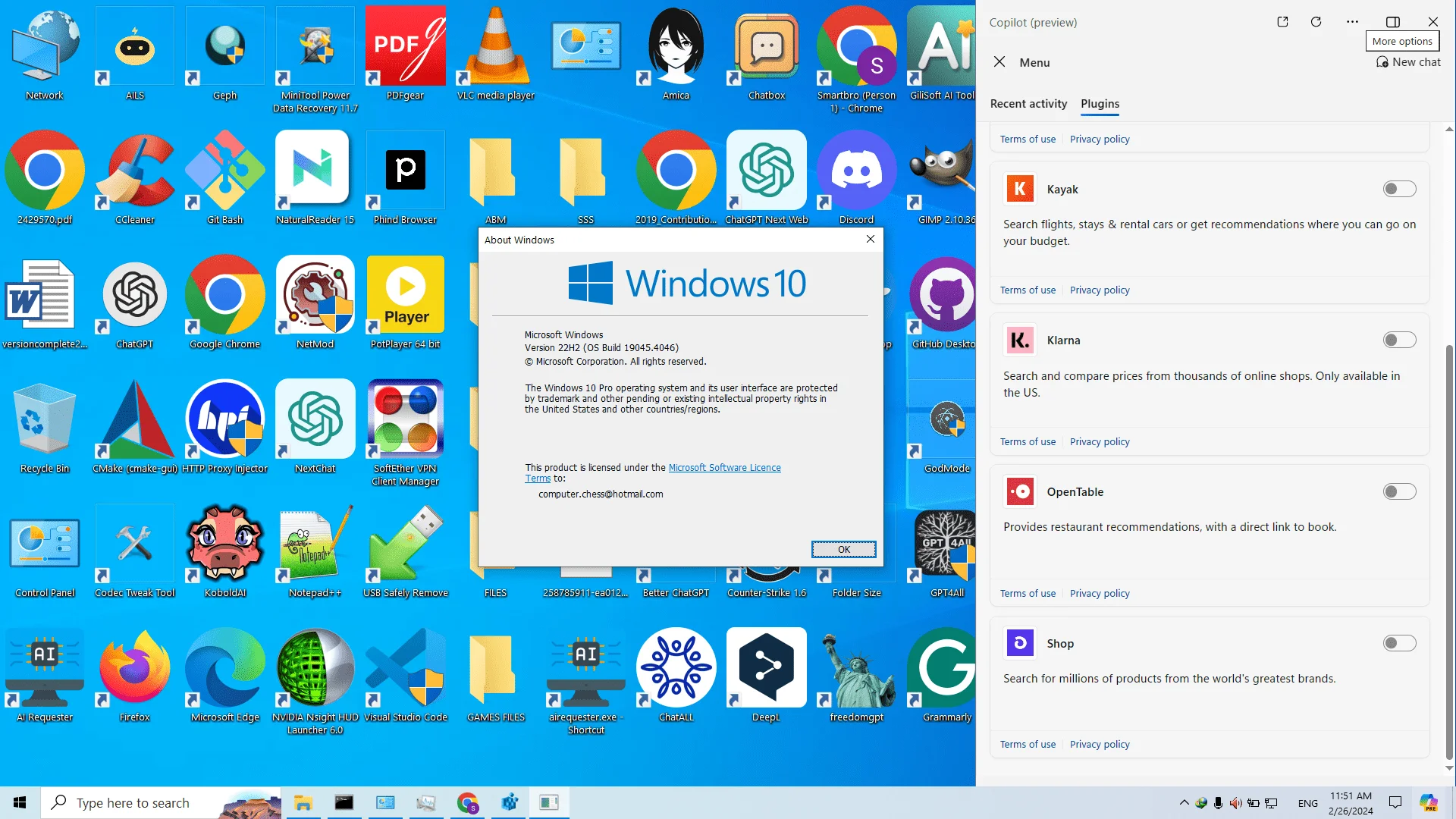Image resolution: width=1456 pixels, height=819 pixels.
Task: Turn on the OpenTable plugin
Action: [x=1399, y=491]
